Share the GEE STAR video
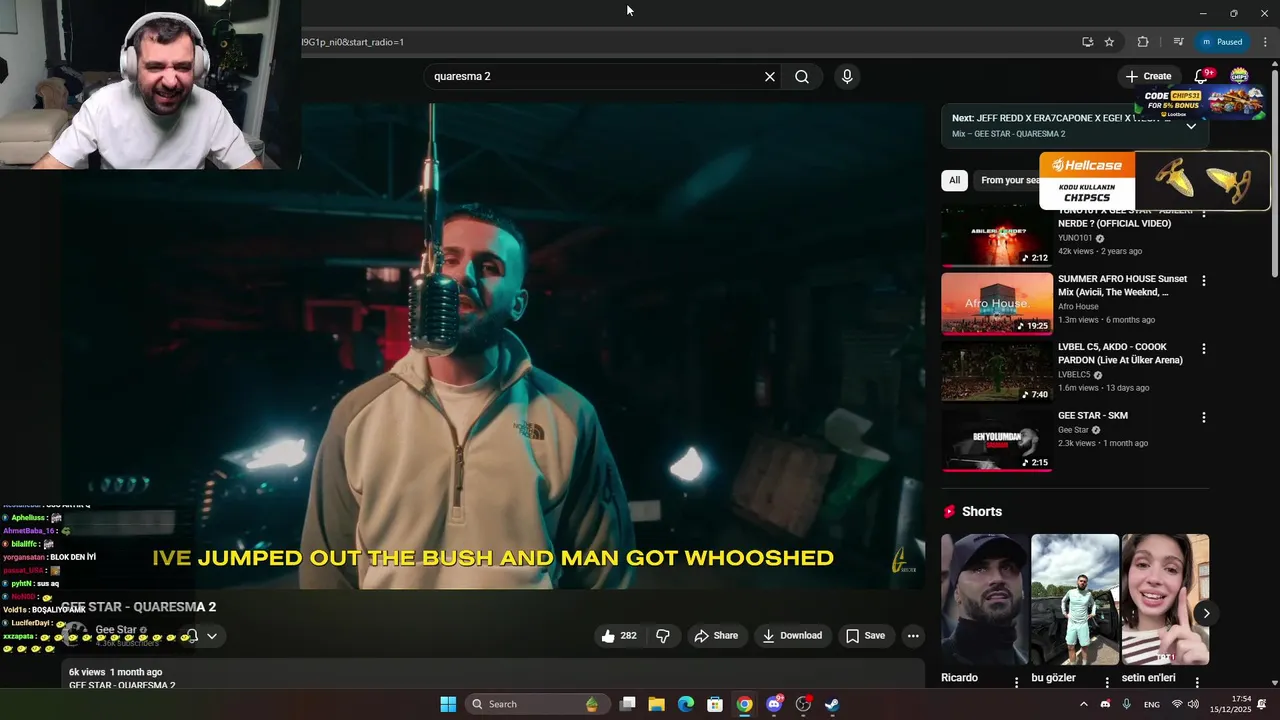The height and width of the screenshot is (720, 1280). [716, 636]
